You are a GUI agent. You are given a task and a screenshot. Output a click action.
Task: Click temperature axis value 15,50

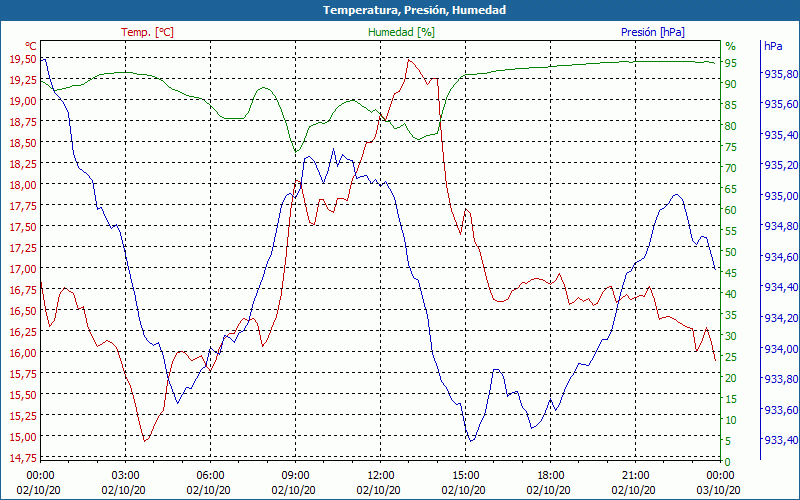23,395
